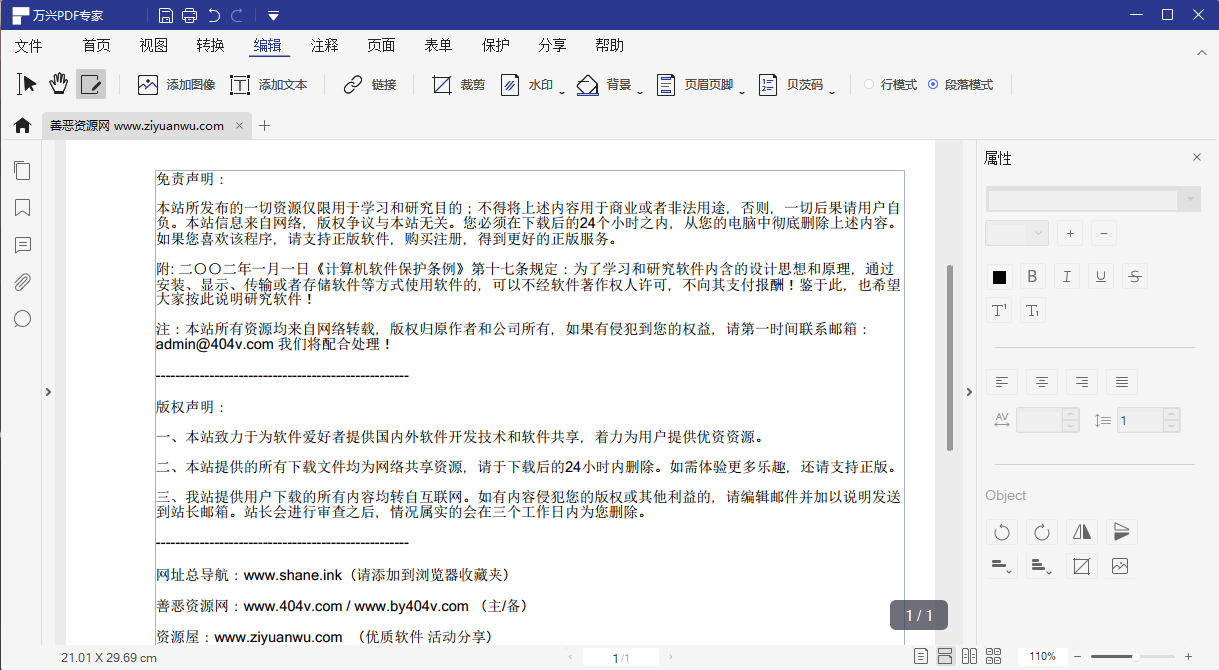Apply italic formatting in the properties panel
The width and height of the screenshot is (1219, 670).
click(x=1066, y=276)
